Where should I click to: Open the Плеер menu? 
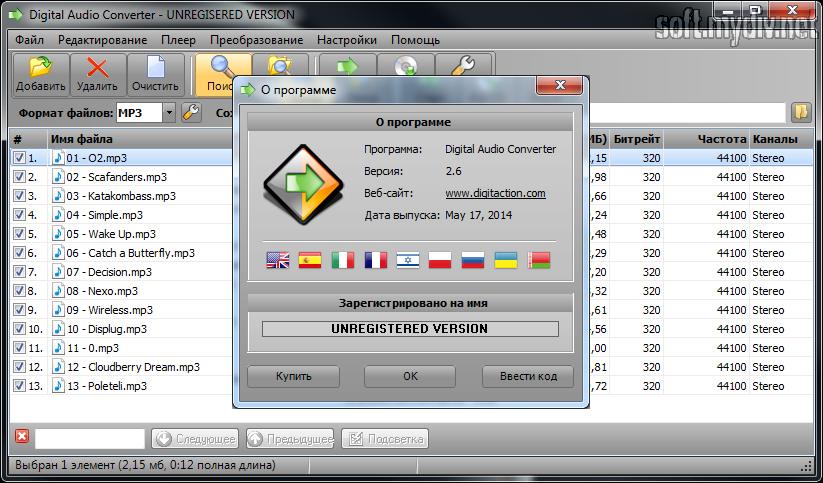[x=178, y=40]
